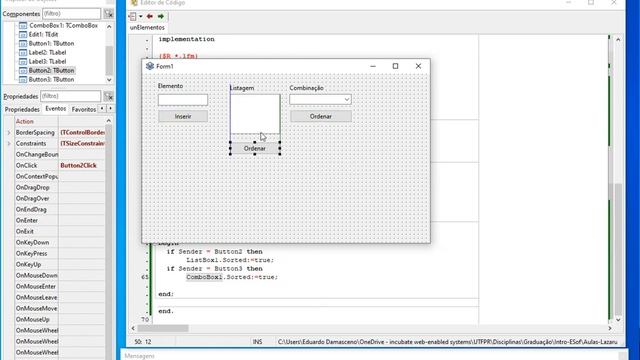Viewport: 640px width, 360px height.
Task: Click the red back arrow in code editor toolbar
Action: point(150,16)
